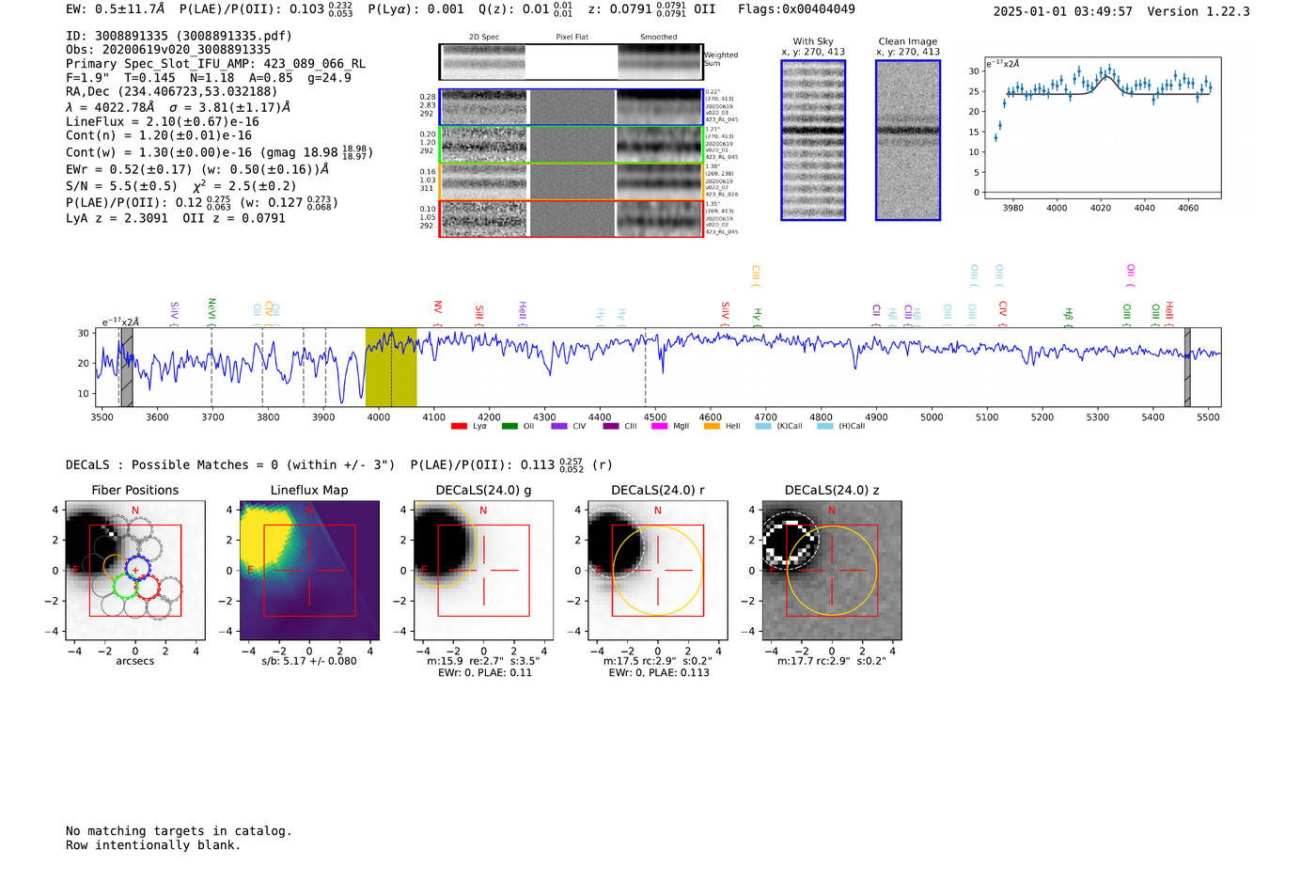Click the DECaLS Possible Matches = 0 heading
Viewport: 1316px width, 896px height.
click(230, 465)
